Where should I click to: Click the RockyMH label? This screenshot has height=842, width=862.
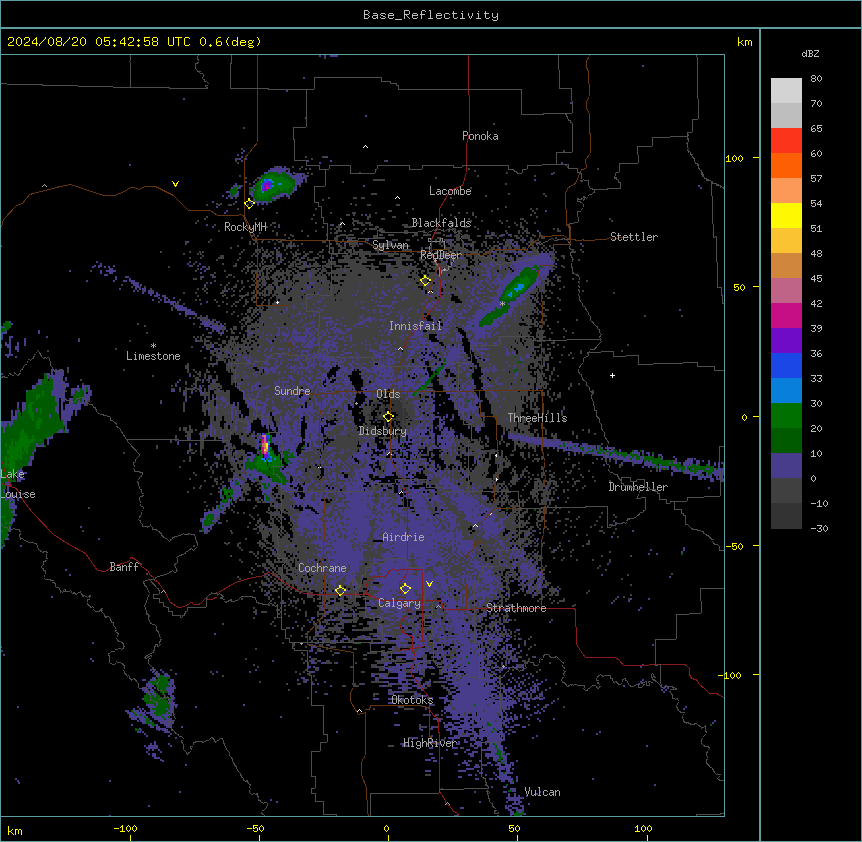coord(245,226)
